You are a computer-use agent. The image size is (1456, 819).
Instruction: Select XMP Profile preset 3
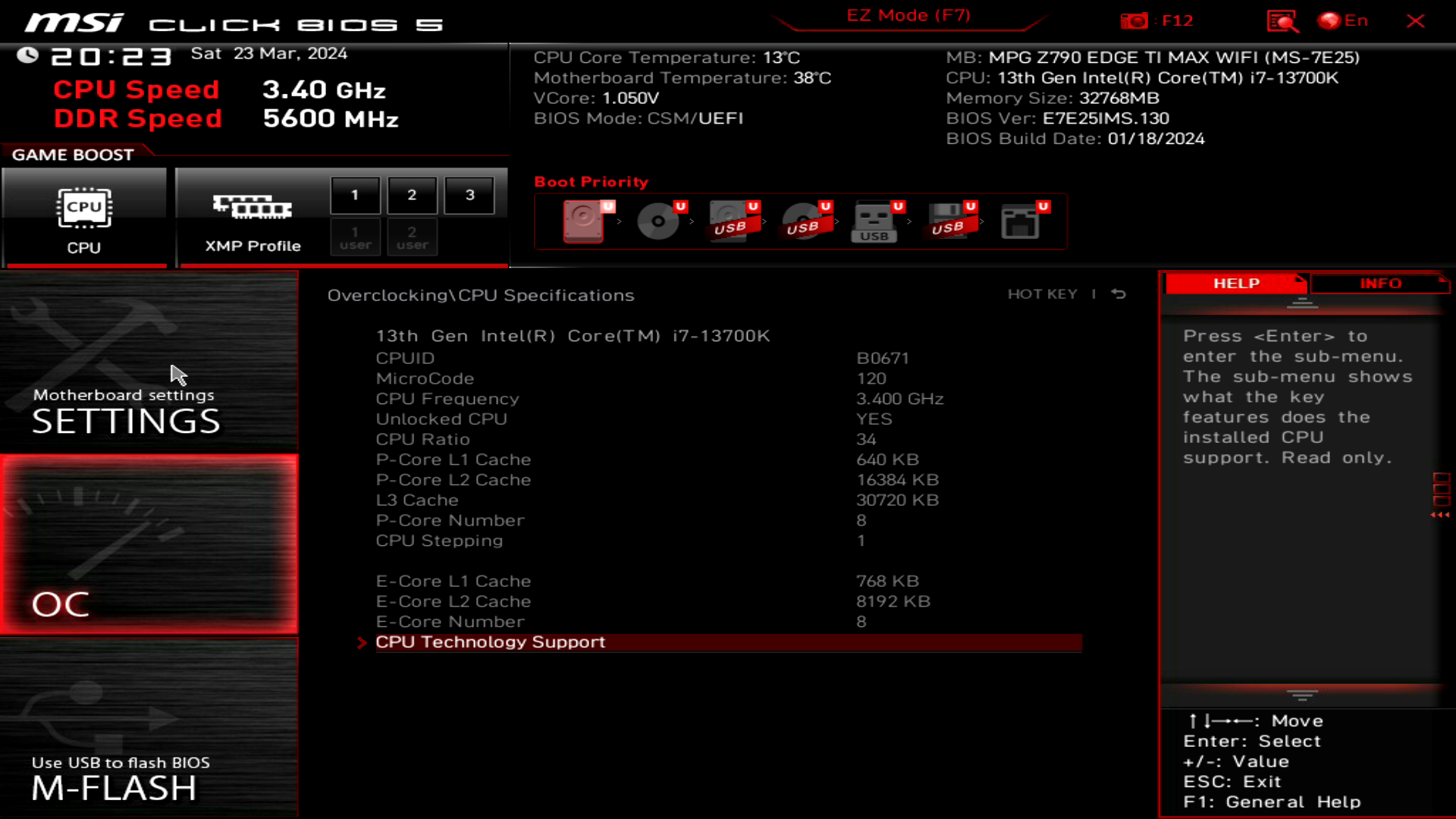coord(469,195)
